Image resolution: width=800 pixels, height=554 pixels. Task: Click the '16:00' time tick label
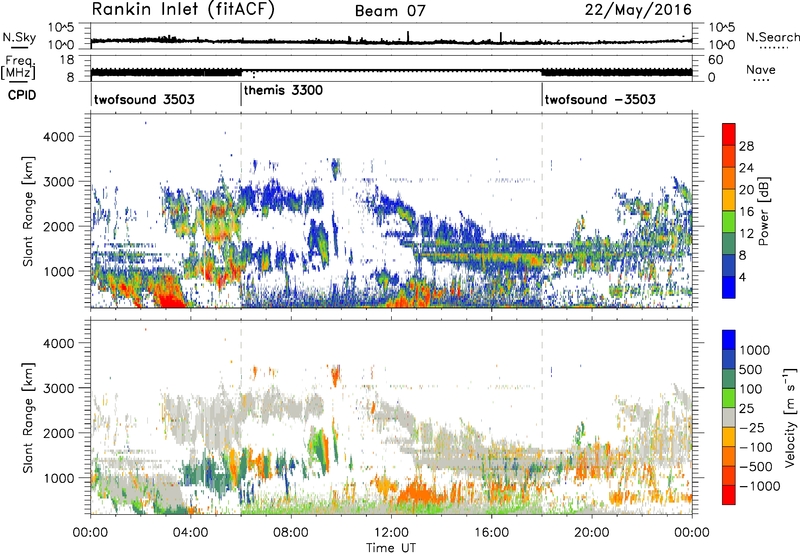491,533
